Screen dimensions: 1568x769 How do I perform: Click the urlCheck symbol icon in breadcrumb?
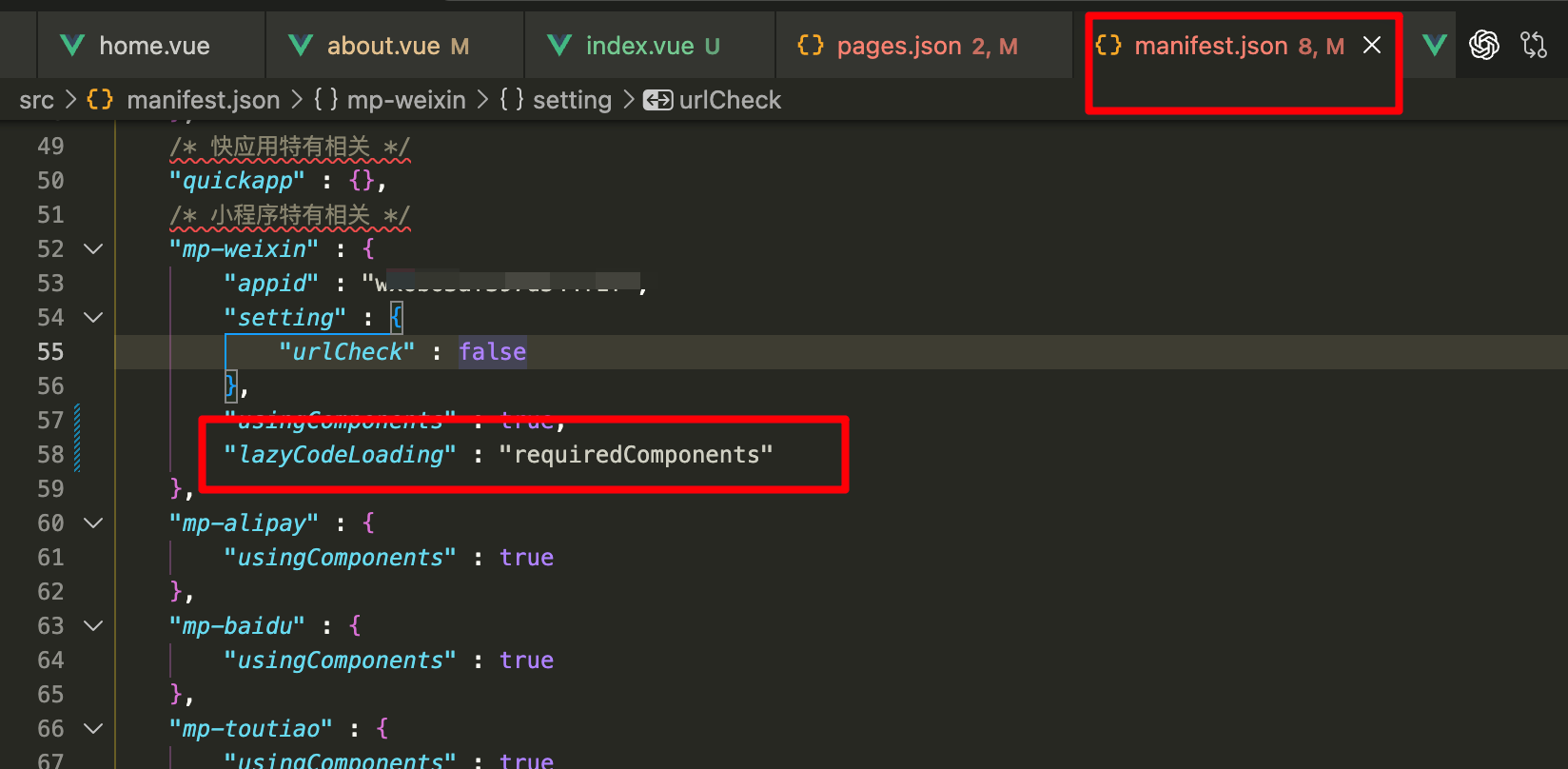(657, 100)
